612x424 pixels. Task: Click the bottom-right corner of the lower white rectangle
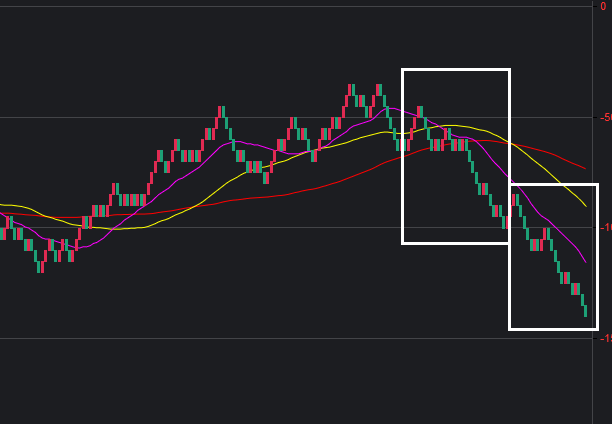[x=596, y=328]
